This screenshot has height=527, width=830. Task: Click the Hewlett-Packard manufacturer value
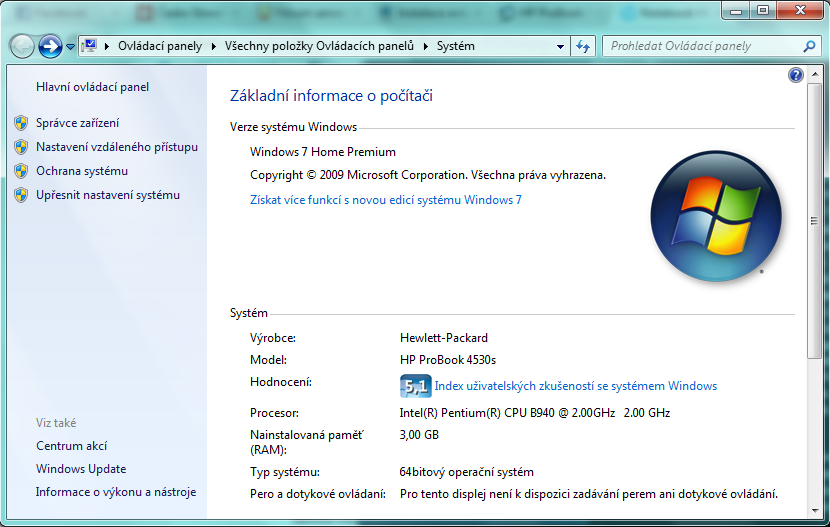tap(444, 338)
